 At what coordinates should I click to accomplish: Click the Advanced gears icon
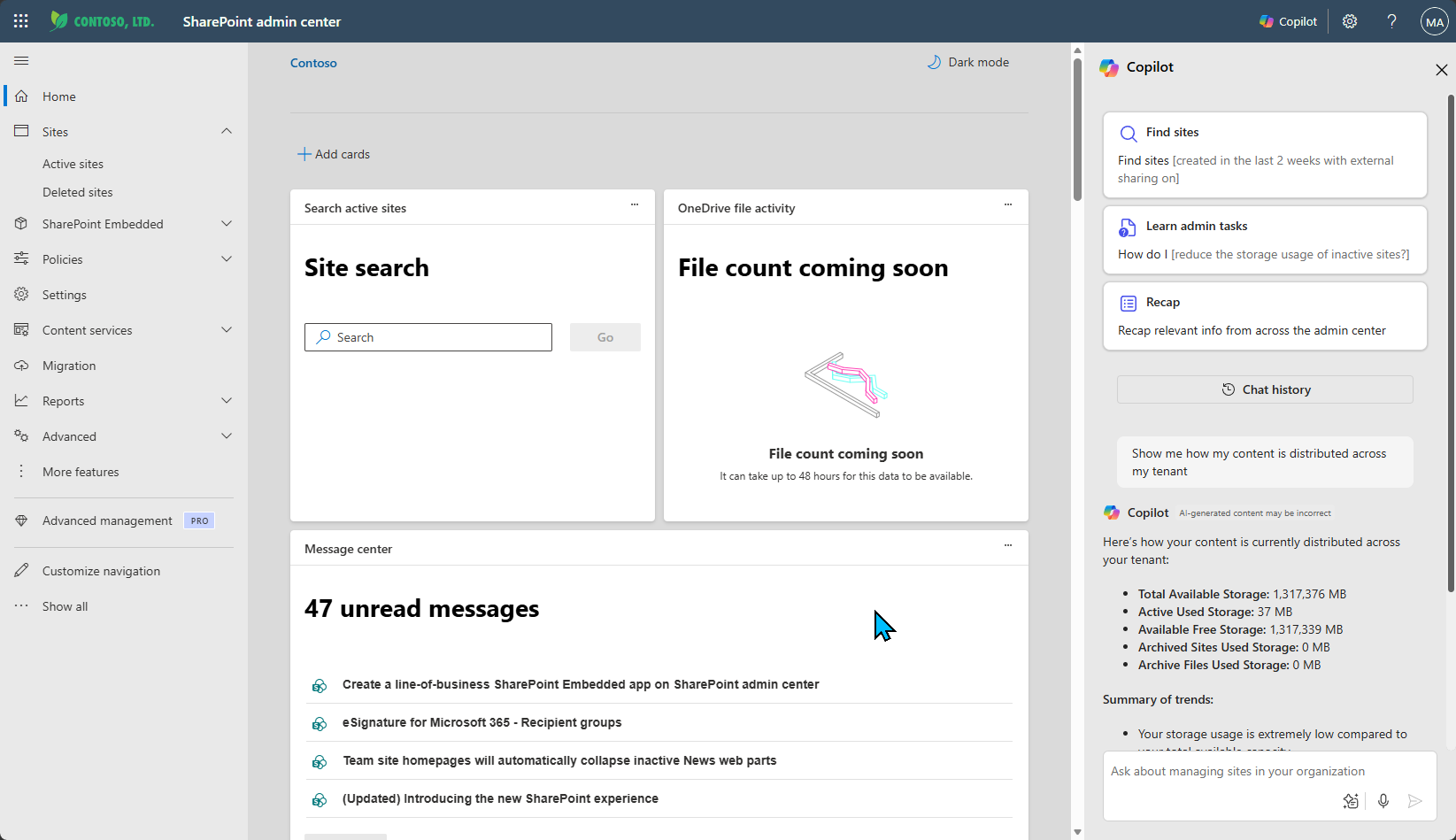pos(21,435)
